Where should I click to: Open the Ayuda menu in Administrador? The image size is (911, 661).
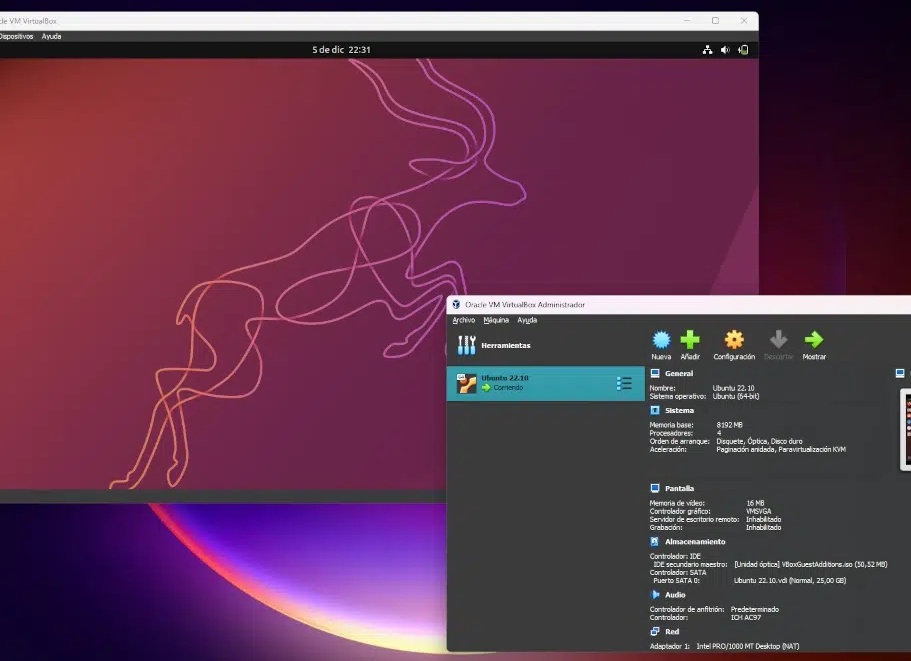[x=527, y=320]
